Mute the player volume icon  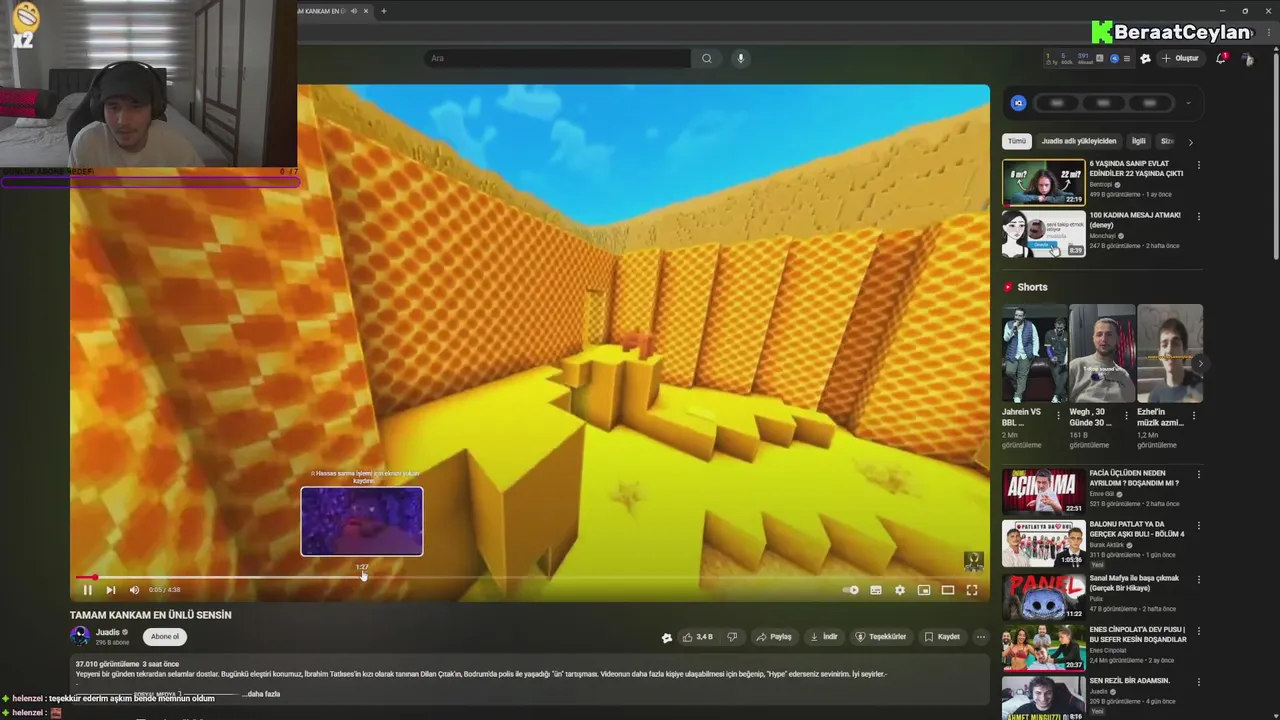click(x=134, y=590)
